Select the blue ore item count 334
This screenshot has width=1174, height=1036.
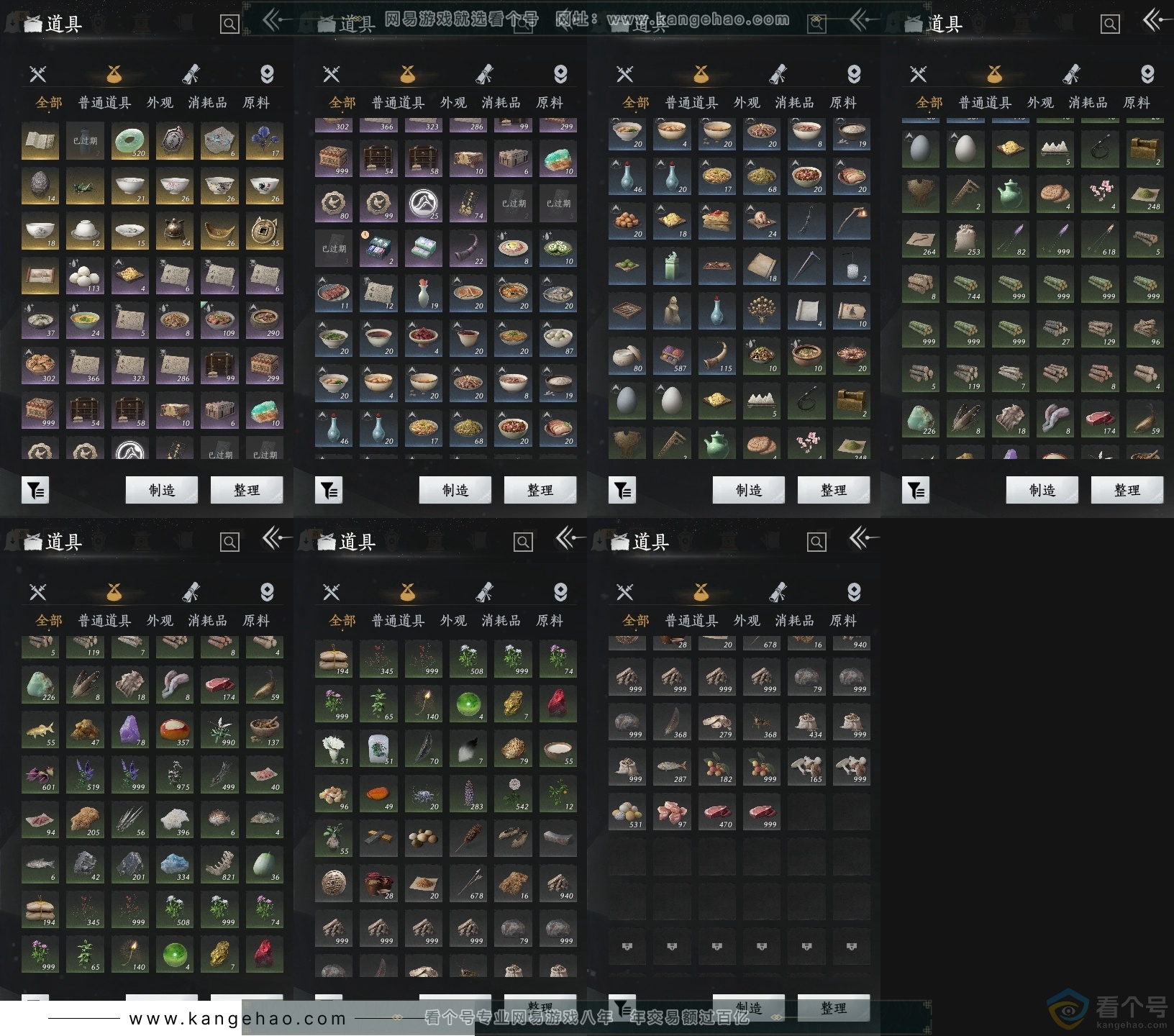(x=175, y=865)
